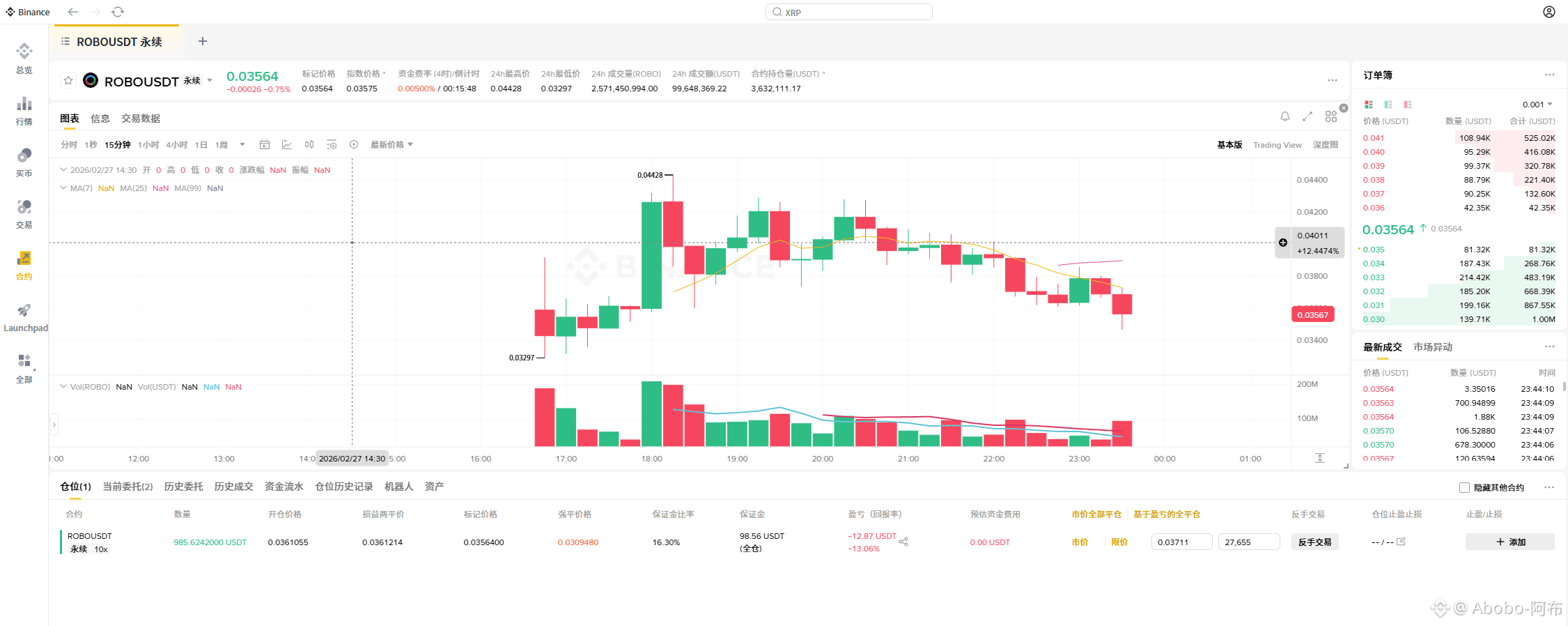Open 总览 overview in left sidebar

pyautogui.click(x=24, y=59)
